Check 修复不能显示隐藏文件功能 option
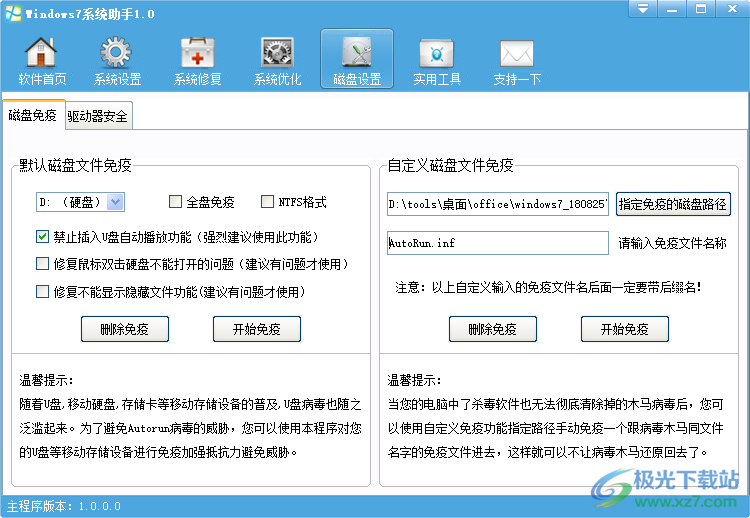This screenshot has height=518, width=750. tap(43, 292)
